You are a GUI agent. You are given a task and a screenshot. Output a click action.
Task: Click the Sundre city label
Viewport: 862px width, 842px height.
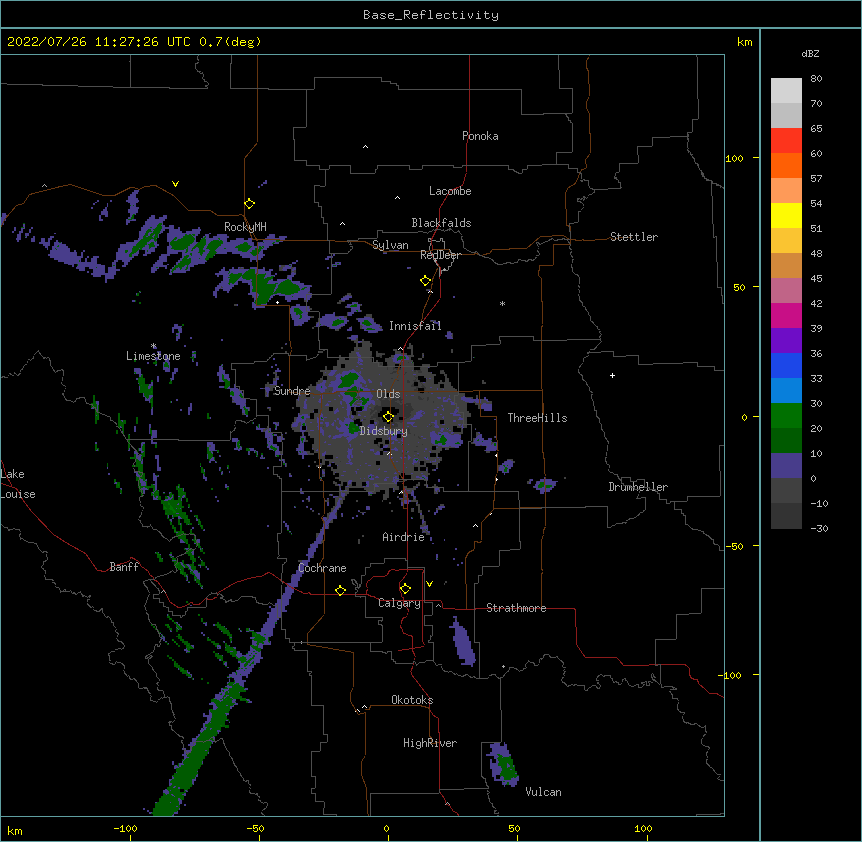(x=292, y=391)
